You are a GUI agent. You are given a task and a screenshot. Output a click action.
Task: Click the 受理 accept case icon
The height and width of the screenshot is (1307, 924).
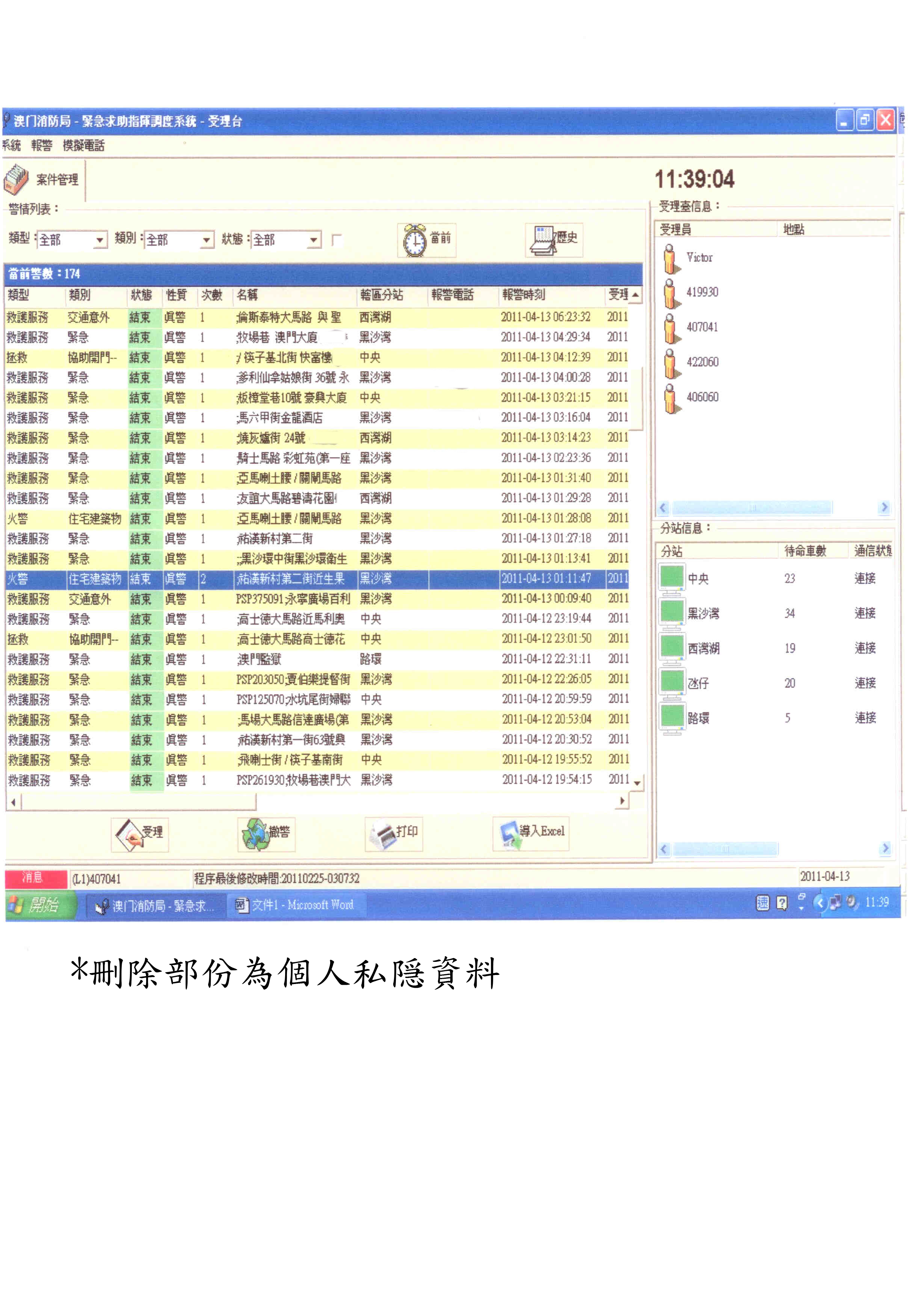129,835
